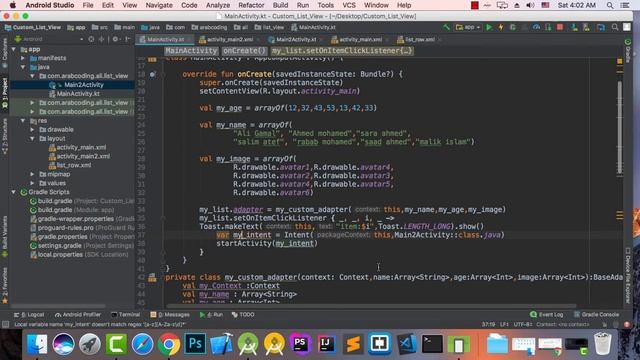Image resolution: width=640 pixels, height=360 pixels.
Task: Click scroll-from-source target icon in Project panel
Action: click(91, 39)
